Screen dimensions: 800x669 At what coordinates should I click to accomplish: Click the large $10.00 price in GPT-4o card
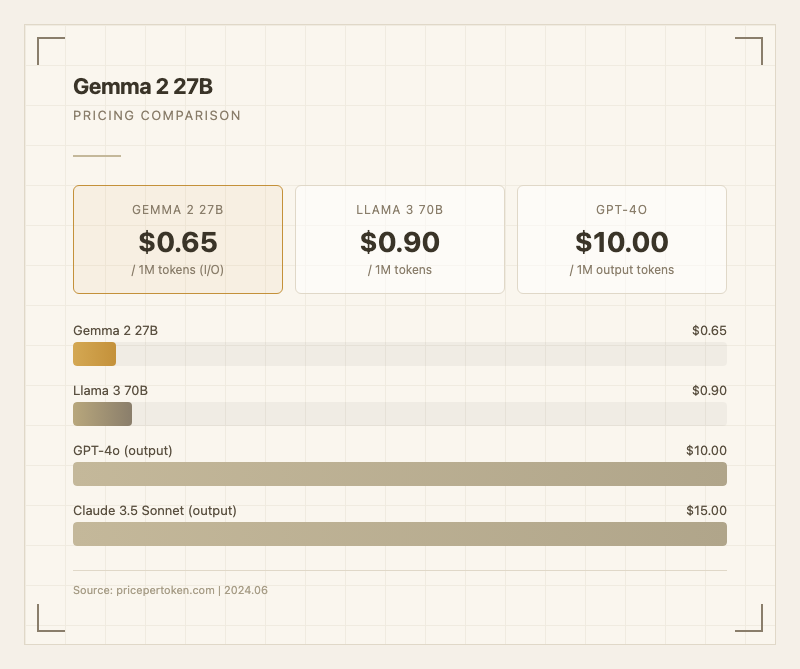tap(622, 242)
